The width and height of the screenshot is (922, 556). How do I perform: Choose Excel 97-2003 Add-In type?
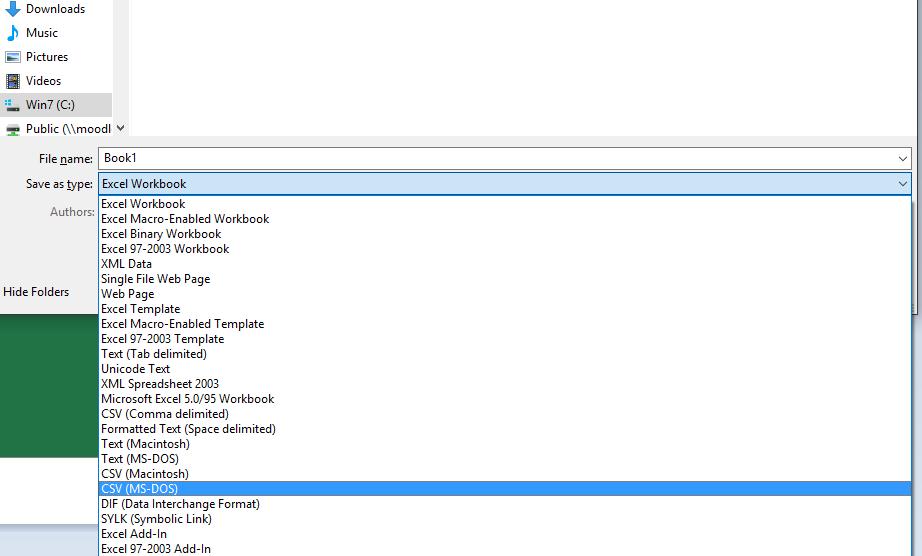(505, 549)
